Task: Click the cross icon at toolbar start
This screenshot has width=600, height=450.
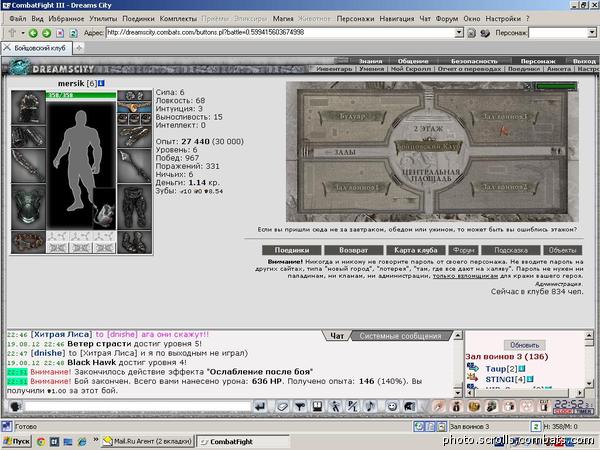Action: 12,33
